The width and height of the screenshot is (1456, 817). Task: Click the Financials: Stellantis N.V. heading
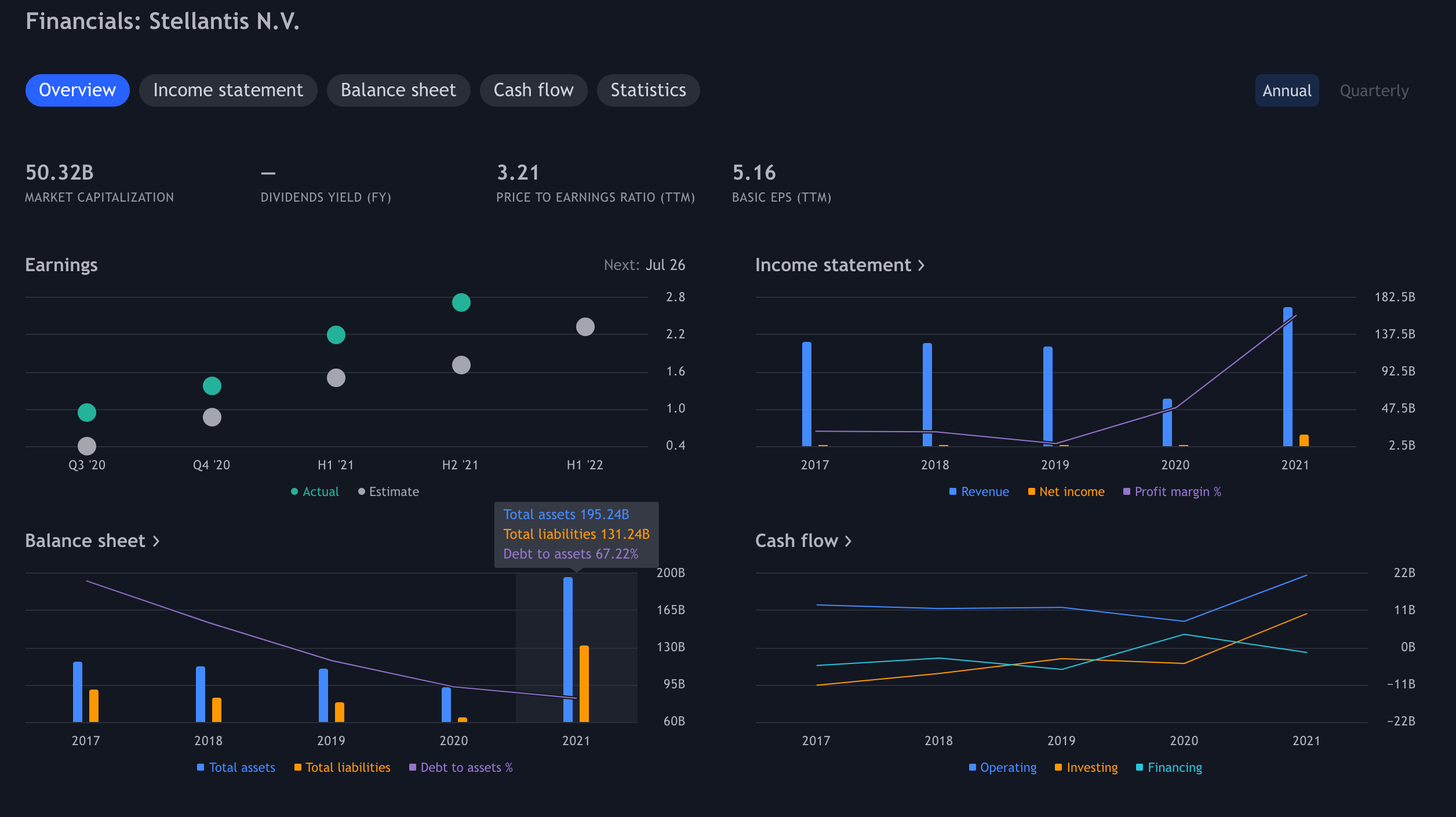pyautogui.click(x=162, y=21)
